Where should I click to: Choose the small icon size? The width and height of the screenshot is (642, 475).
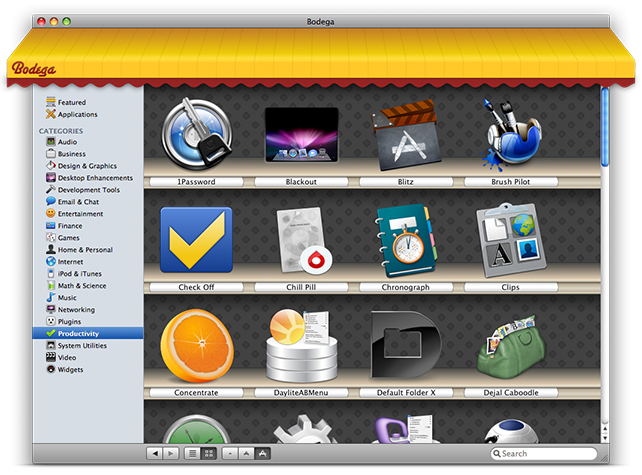point(230,454)
